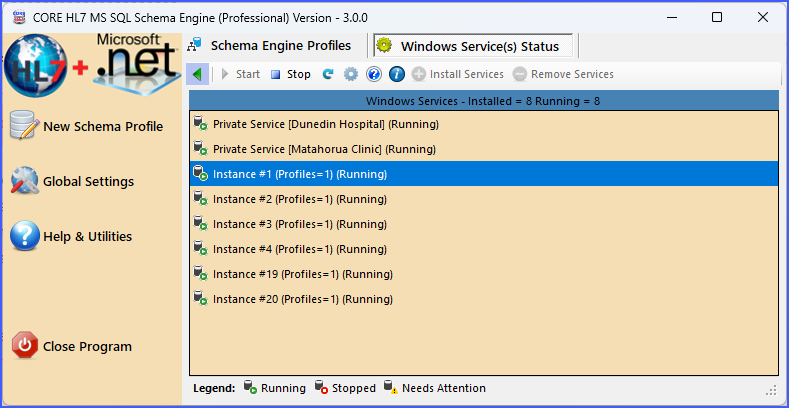
Task: Click the Instance #20 running status icon
Action: [x=200, y=299]
